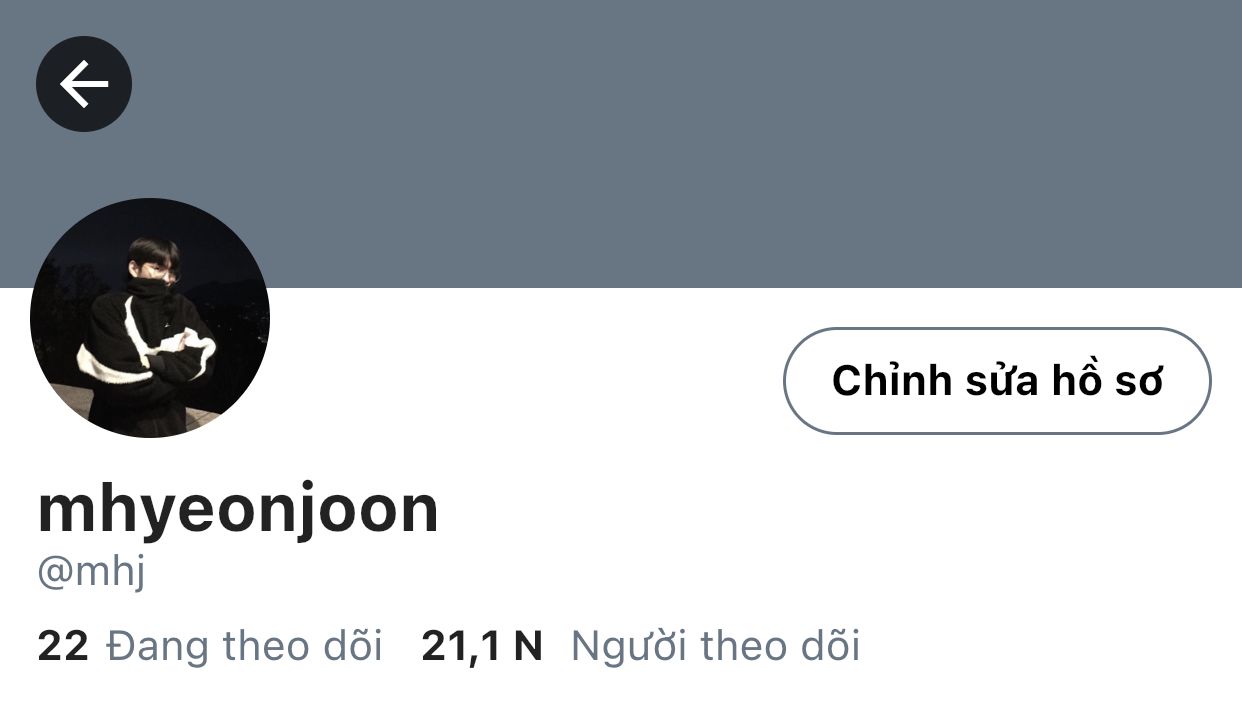Viewport: 1242px width, 713px height.
Task: Click the gray 'theo dõi' text after 22
Action: point(303,646)
